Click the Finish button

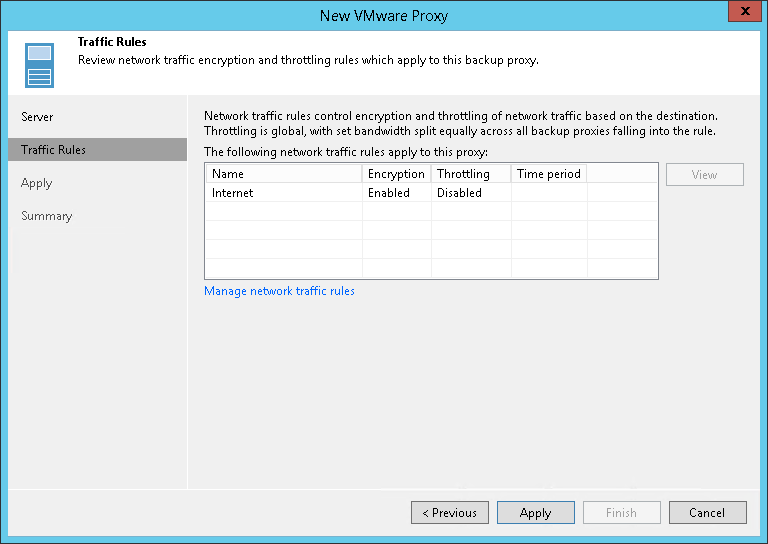point(621,513)
